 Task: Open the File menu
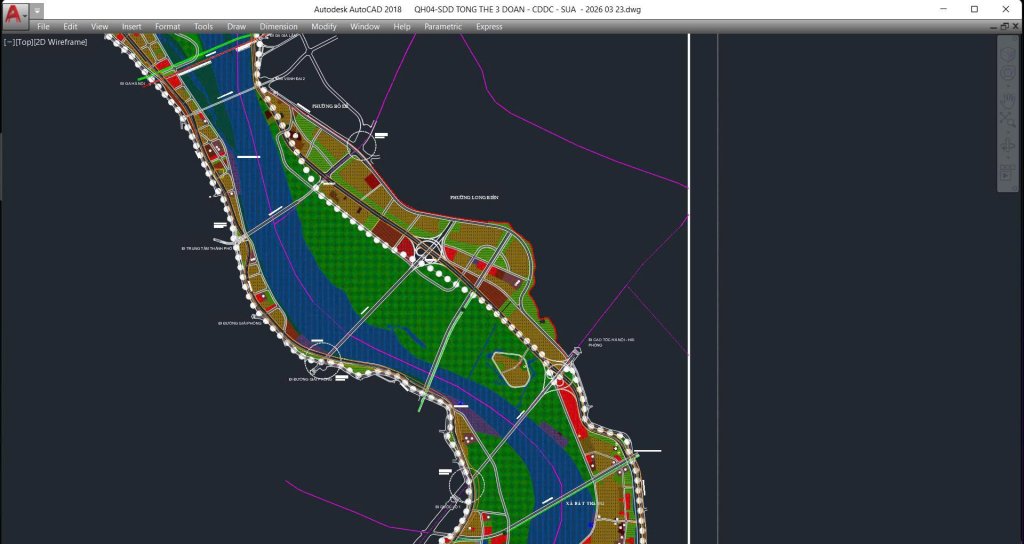pyautogui.click(x=43, y=27)
